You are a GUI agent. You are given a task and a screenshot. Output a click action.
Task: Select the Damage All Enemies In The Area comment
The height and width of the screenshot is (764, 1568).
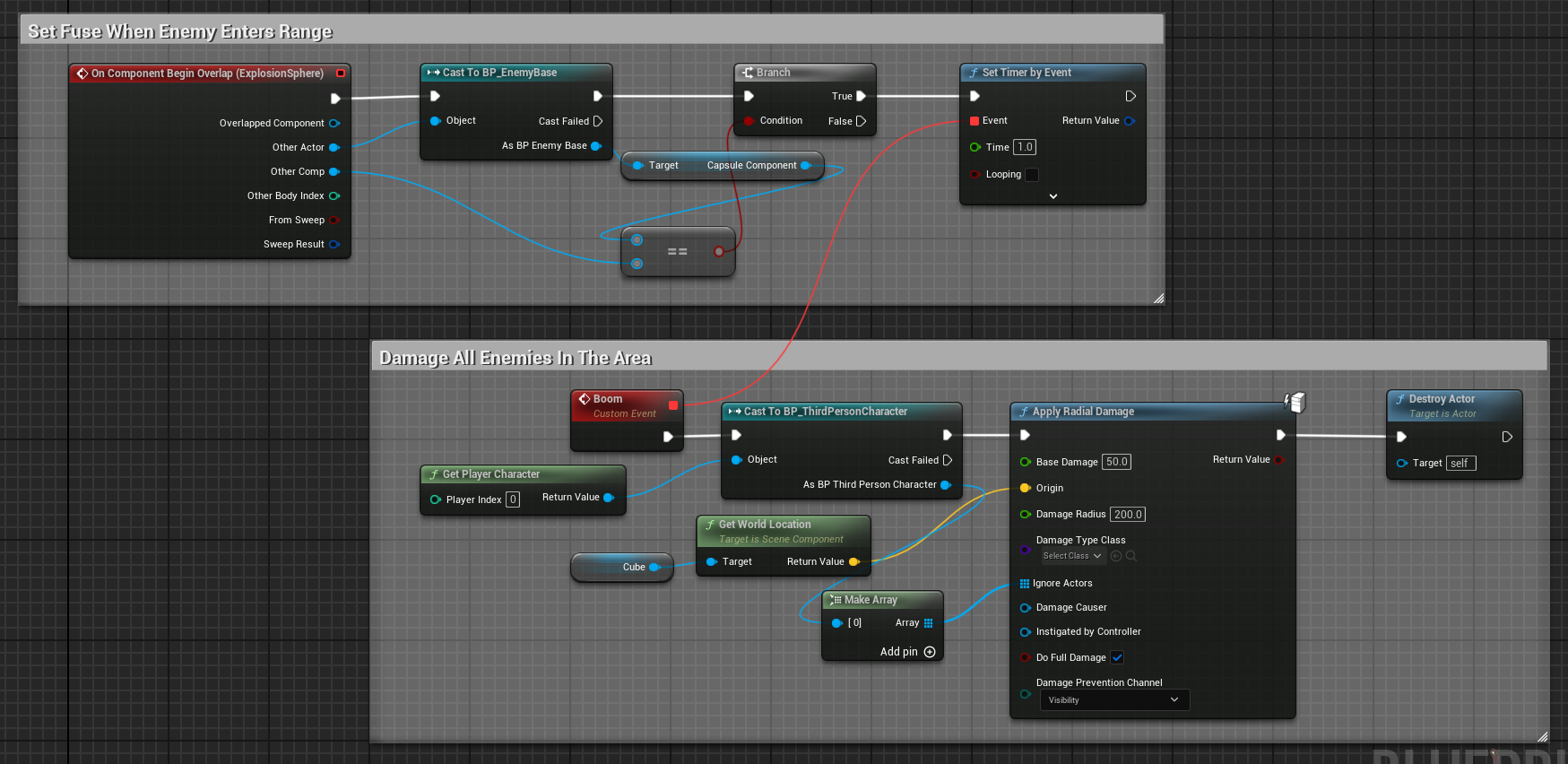pos(515,358)
